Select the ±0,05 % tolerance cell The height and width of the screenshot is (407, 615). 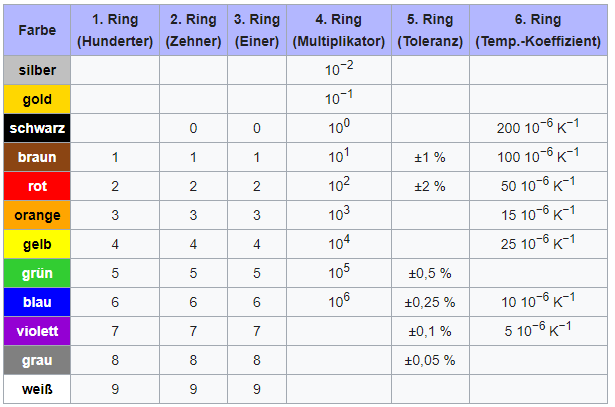430,360
